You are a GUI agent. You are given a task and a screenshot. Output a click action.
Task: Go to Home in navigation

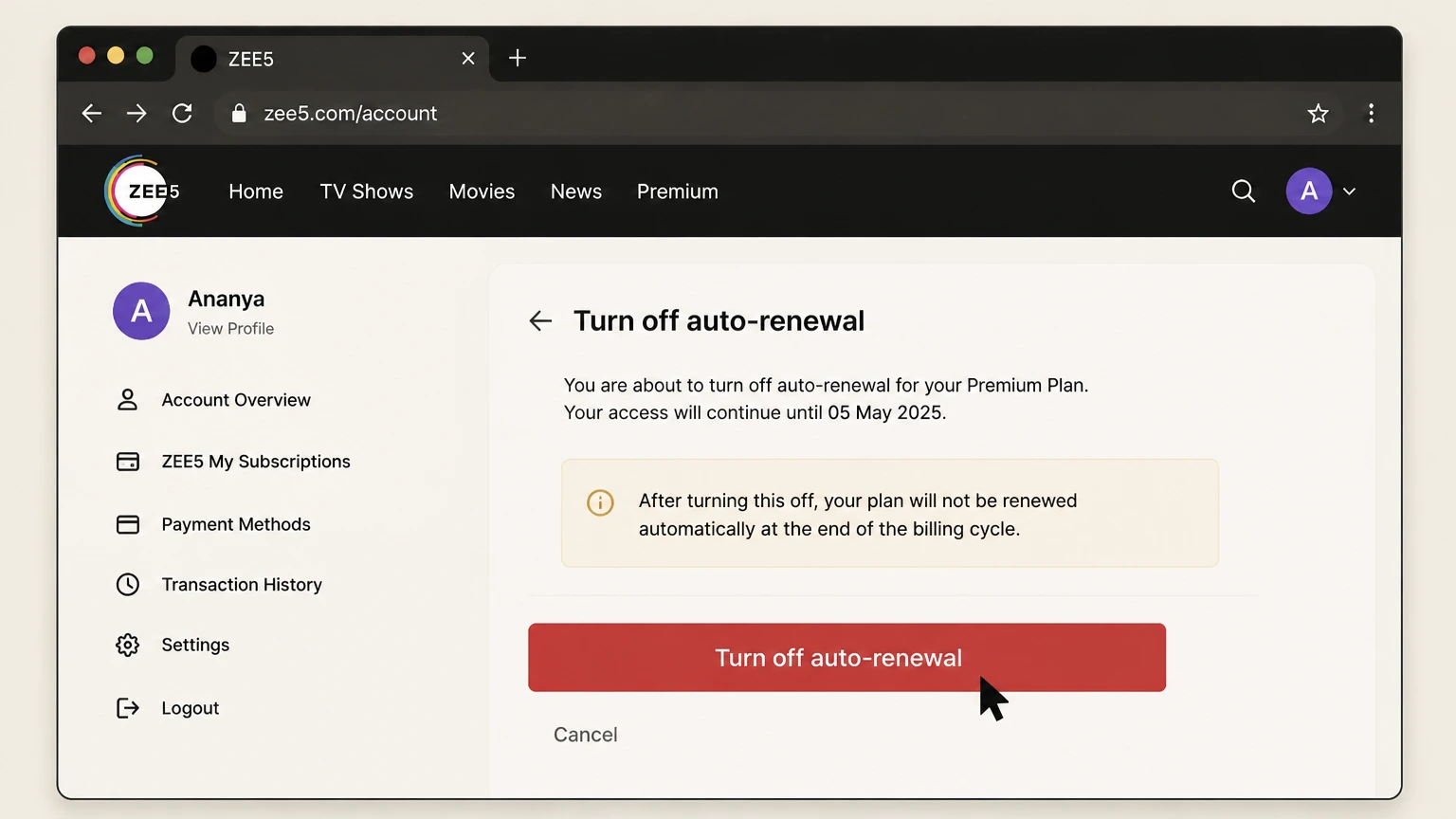coord(256,191)
